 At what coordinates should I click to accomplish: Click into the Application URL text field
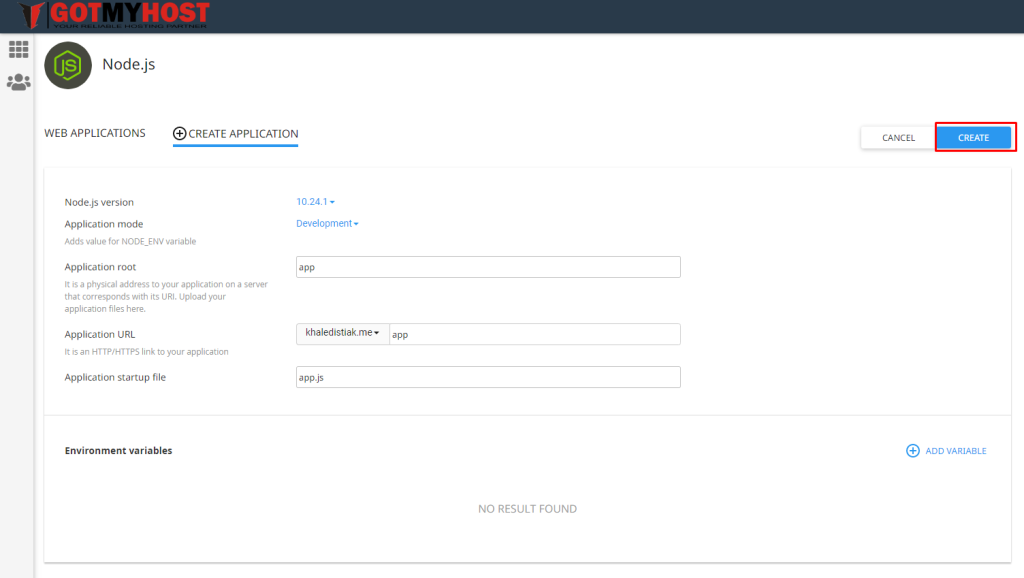534,334
